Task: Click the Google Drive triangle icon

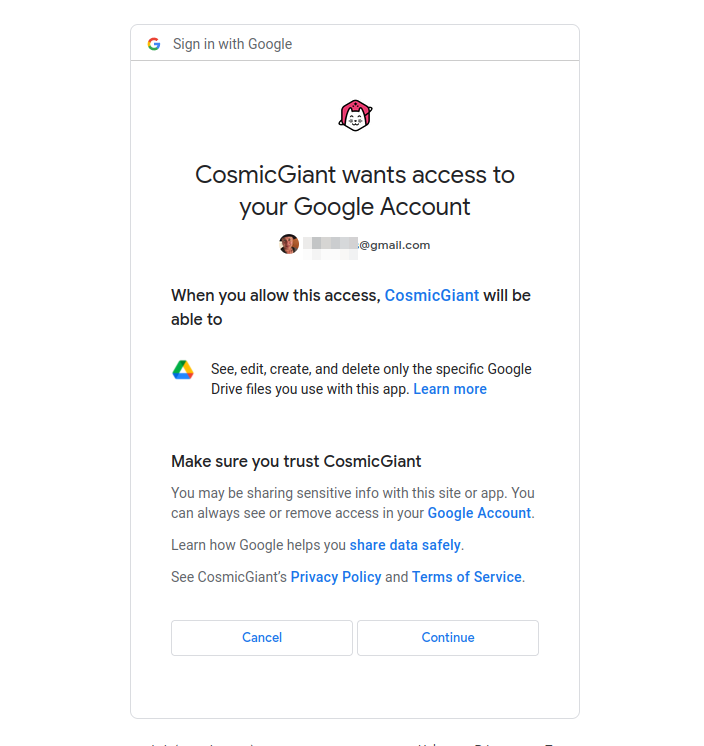Action: point(183,370)
